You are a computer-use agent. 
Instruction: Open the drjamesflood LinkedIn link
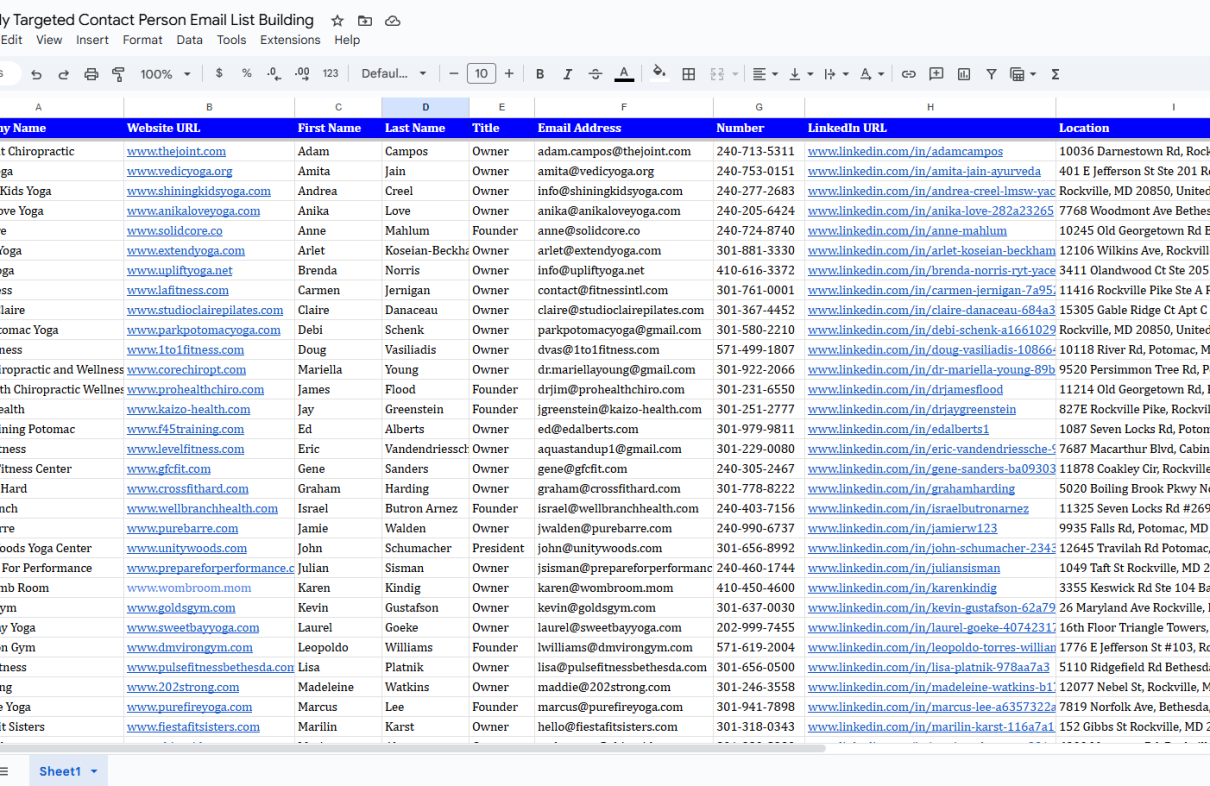[x=905, y=389]
